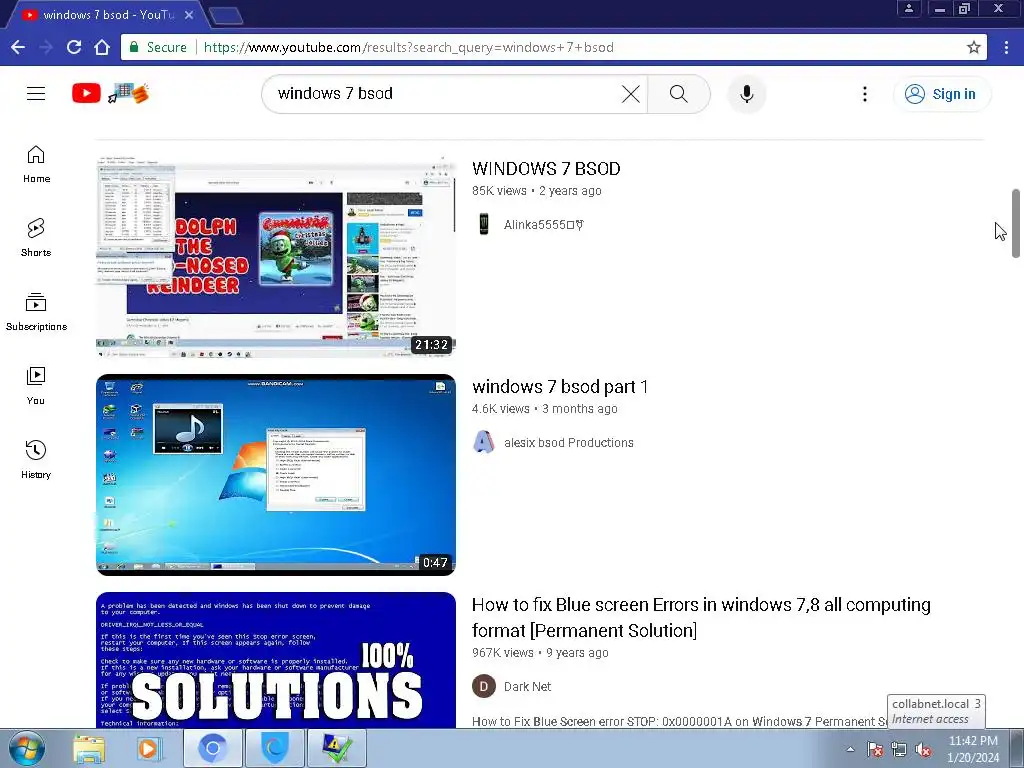This screenshot has width=1024, height=768.
Task: Open a new browser tab
Action: [x=227, y=15]
